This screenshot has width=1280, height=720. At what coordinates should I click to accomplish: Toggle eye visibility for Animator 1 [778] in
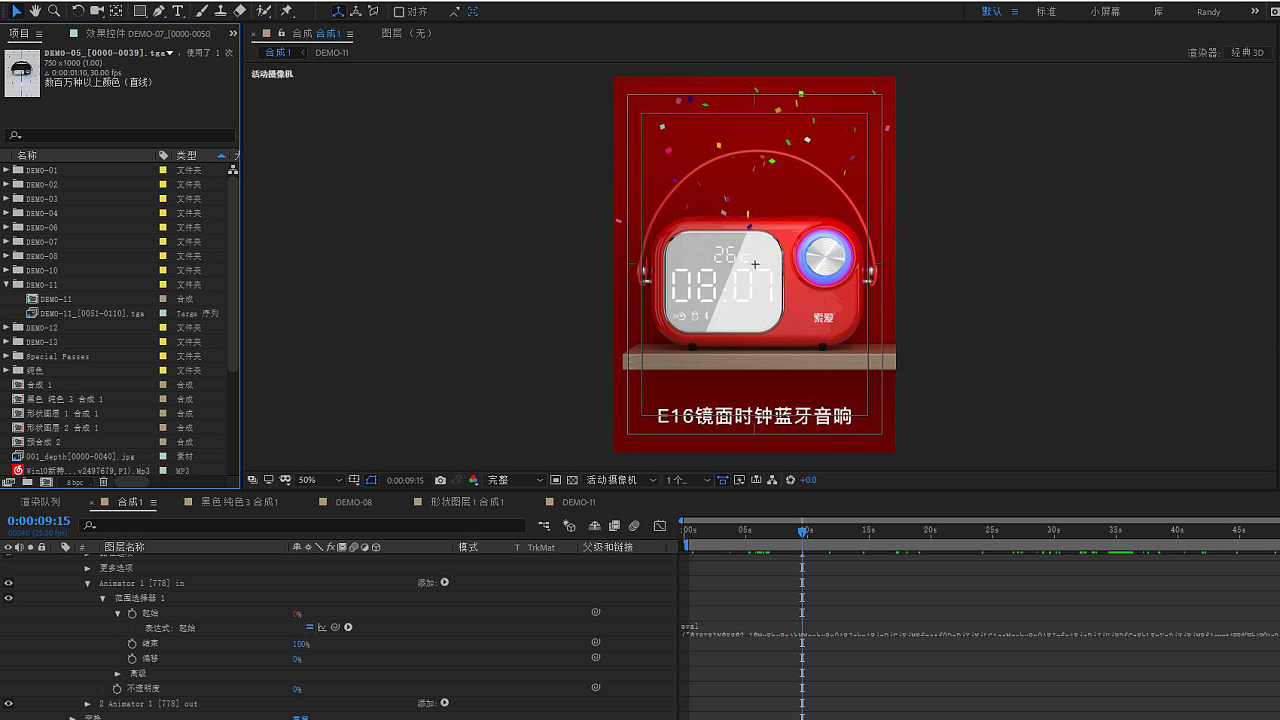[9, 583]
